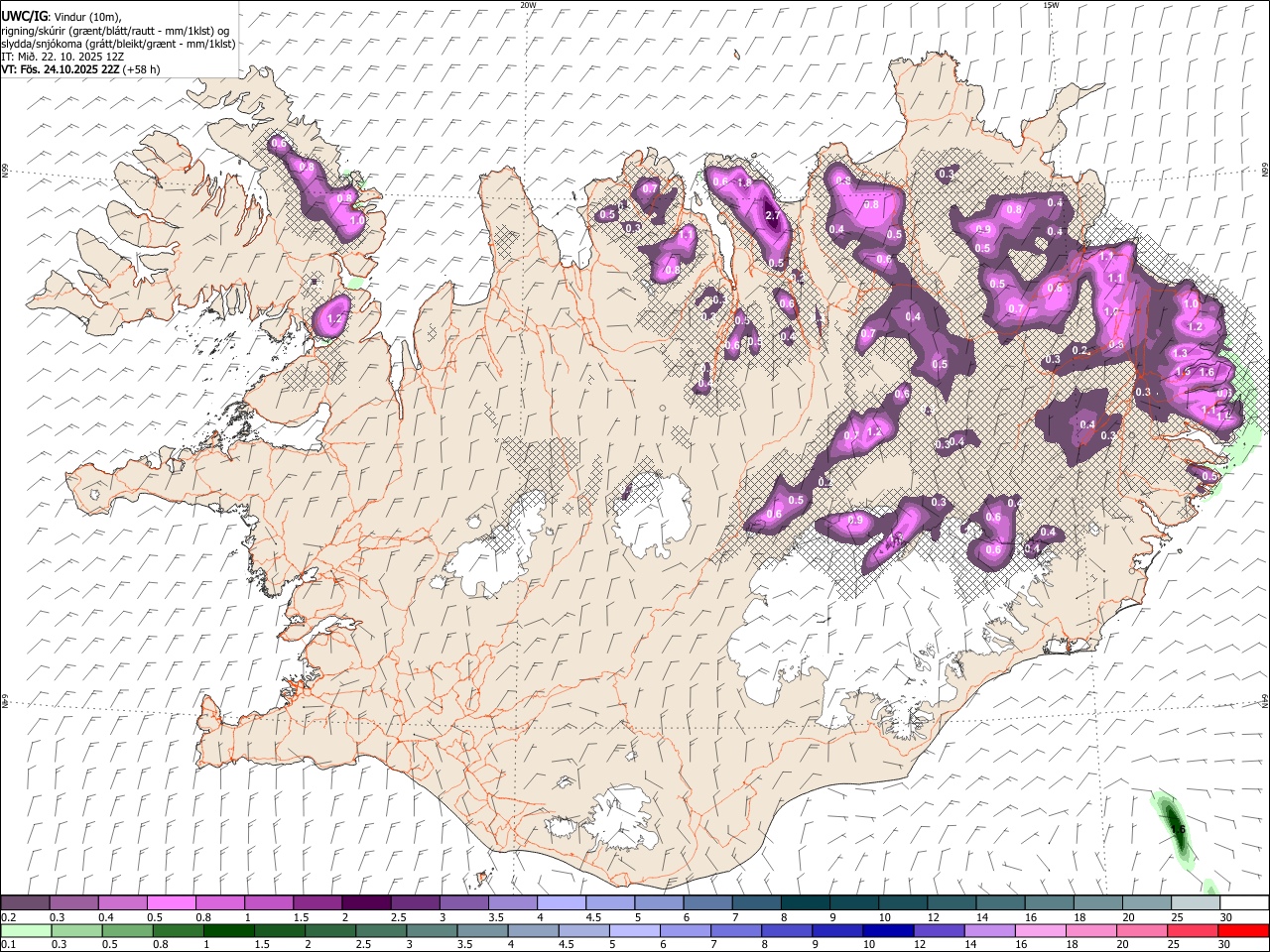Screen dimensions: 1270x952
Task: Click the '(+58 h)' forecast offset text
Action: click(142, 69)
